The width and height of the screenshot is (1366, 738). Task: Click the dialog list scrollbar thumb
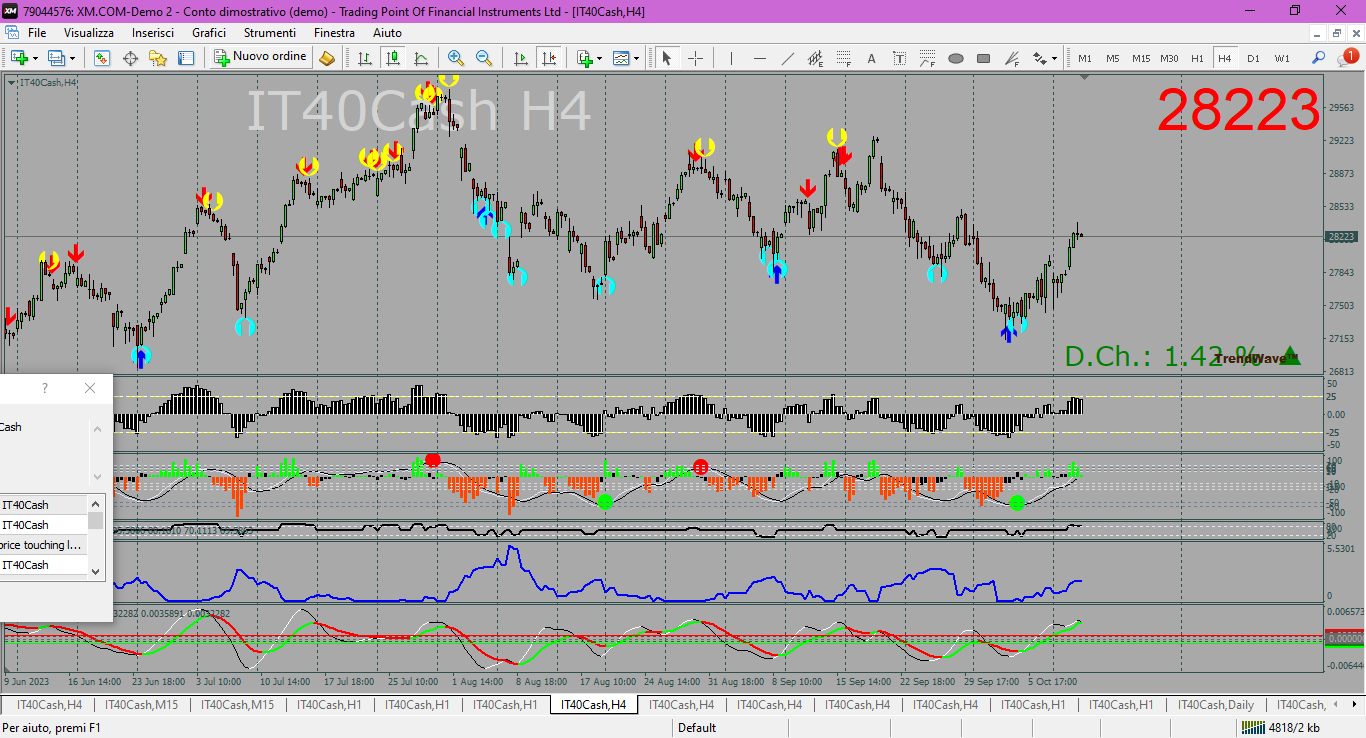tap(96, 520)
